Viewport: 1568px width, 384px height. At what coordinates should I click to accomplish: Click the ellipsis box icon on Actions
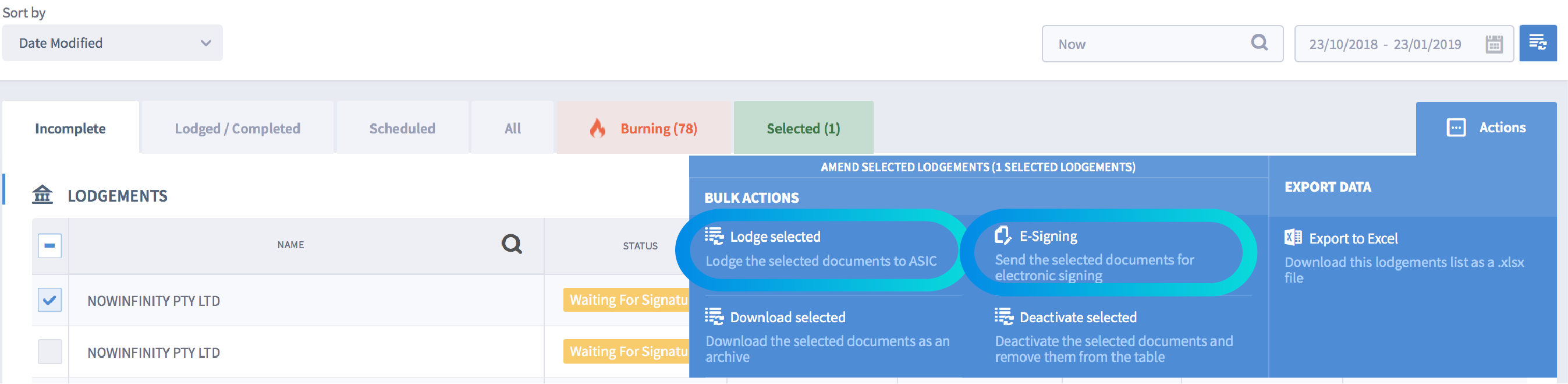click(1456, 128)
